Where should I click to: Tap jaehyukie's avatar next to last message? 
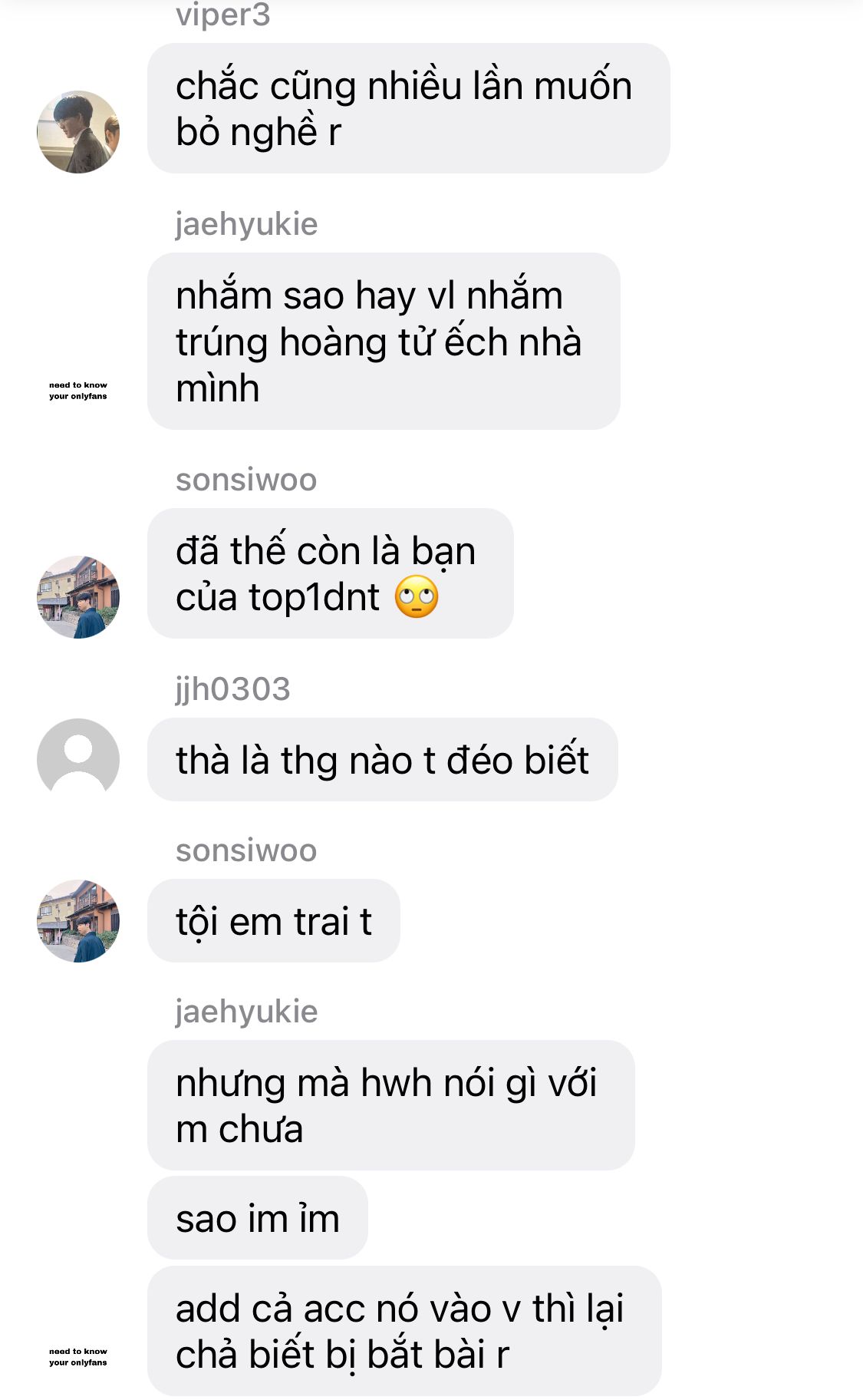[78, 1357]
